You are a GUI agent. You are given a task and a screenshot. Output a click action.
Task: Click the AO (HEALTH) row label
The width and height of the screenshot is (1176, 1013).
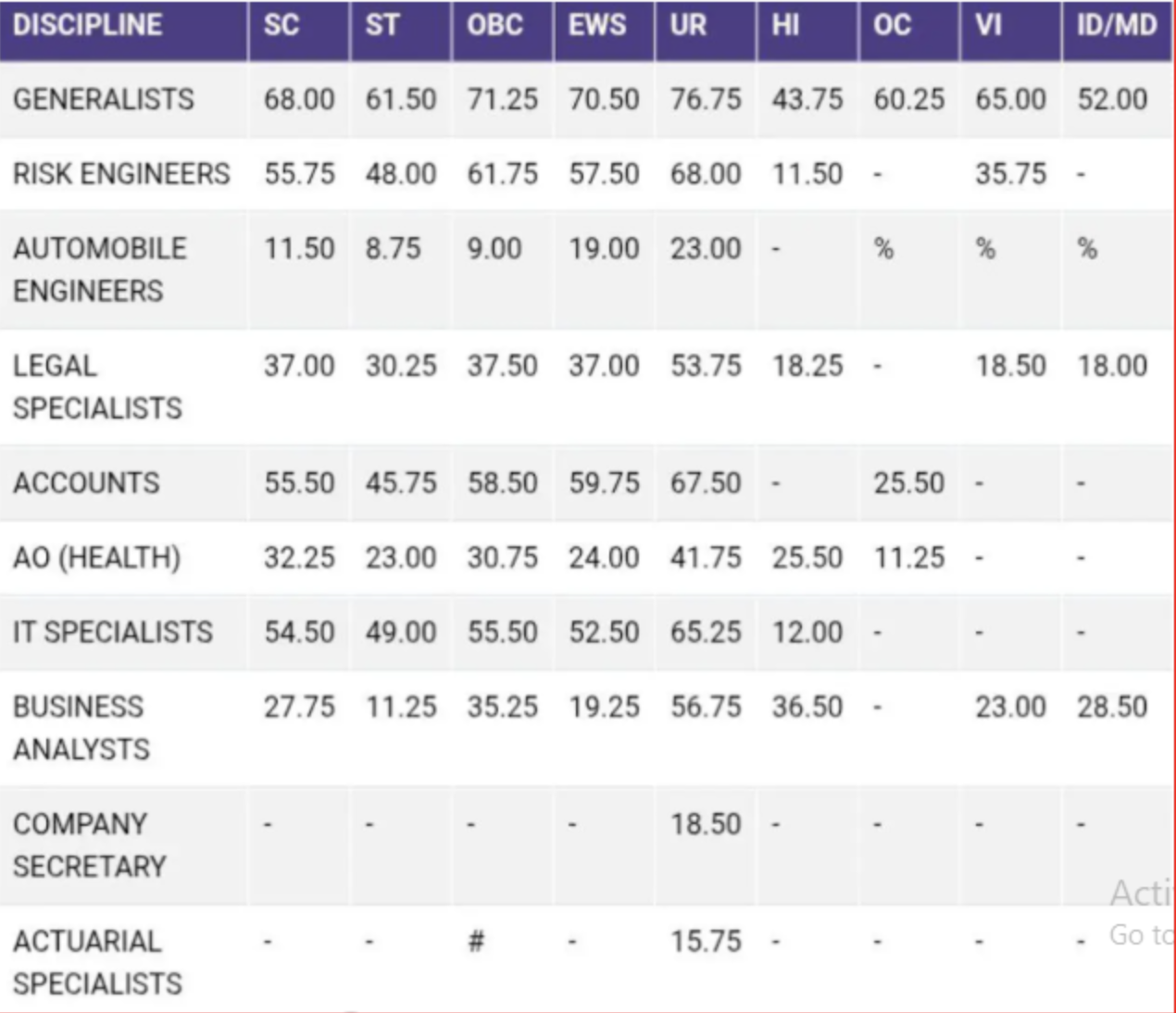(x=96, y=557)
